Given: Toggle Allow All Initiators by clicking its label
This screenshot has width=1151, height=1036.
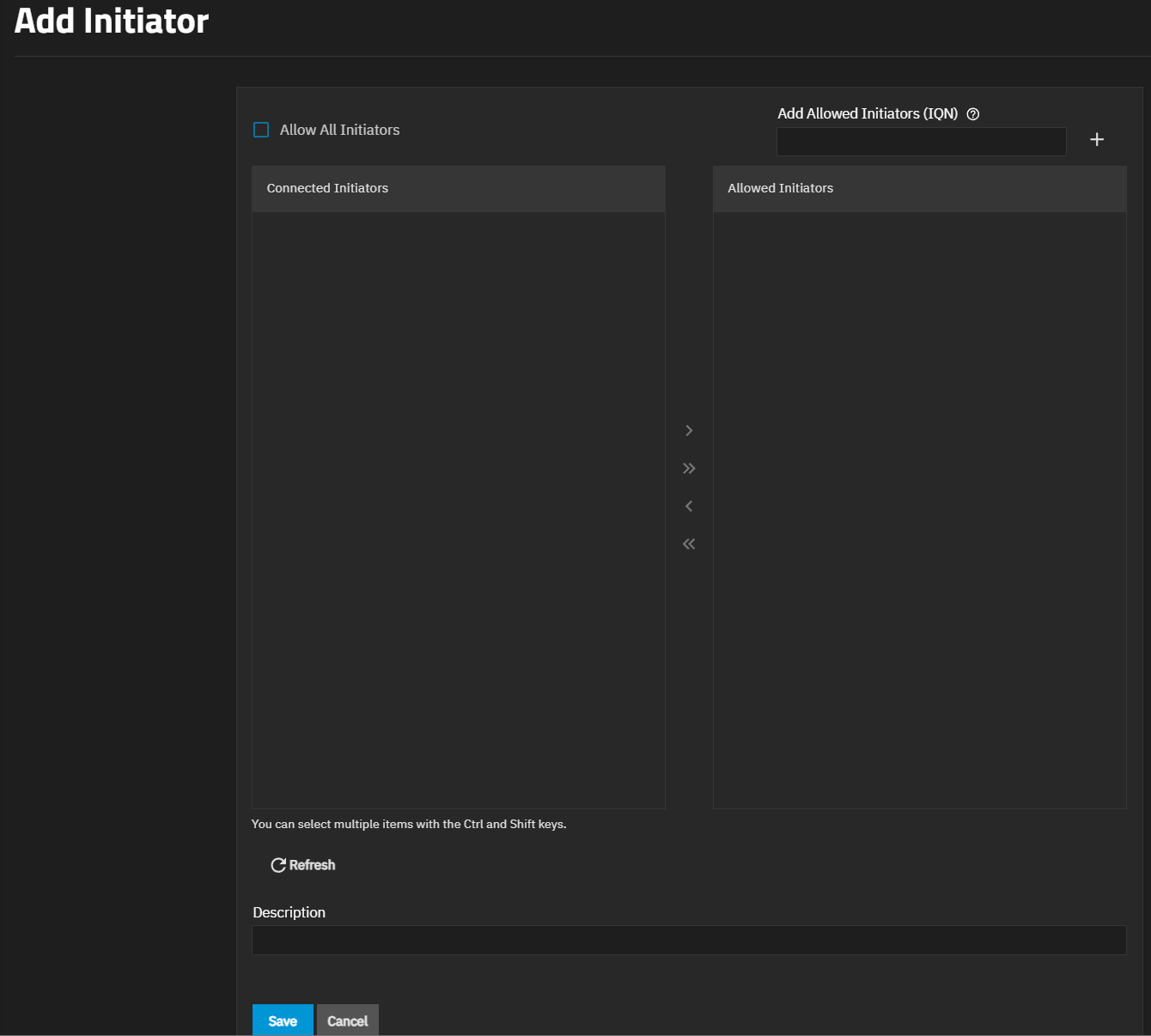Looking at the screenshot, I should 339,130.
